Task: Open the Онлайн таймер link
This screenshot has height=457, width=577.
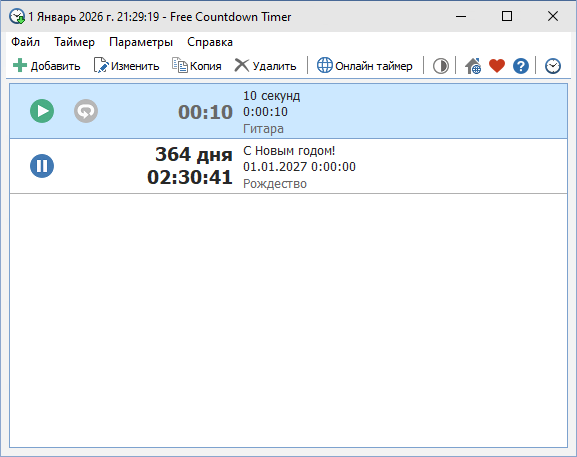Action: tap(365, 66)
